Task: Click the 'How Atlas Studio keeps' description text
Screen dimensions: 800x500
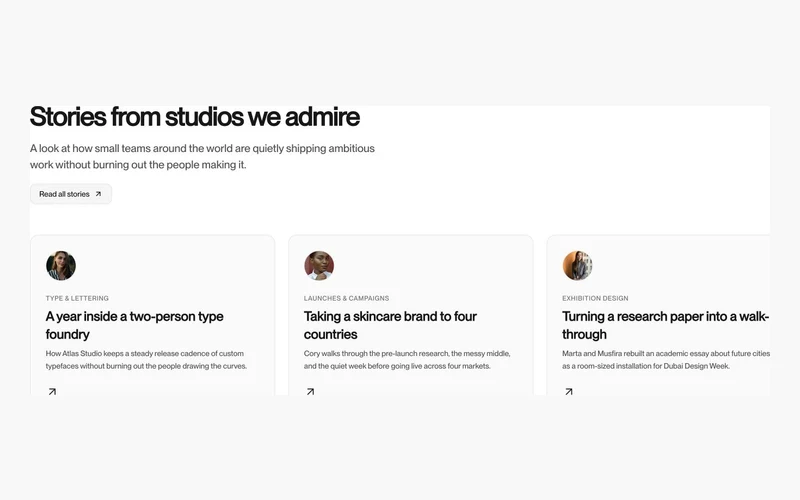Action: click(146, 359)
